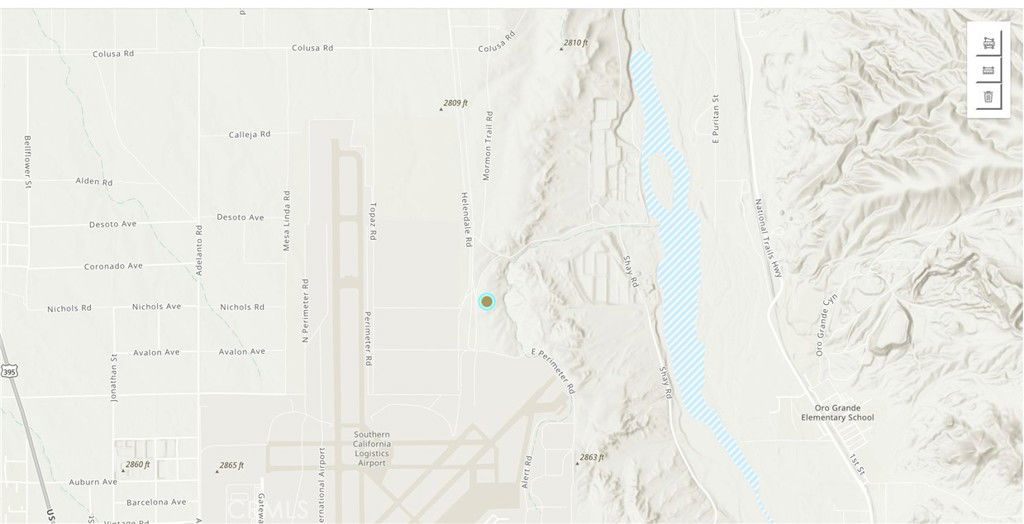Click the E Puritan St label

point(716,118)
